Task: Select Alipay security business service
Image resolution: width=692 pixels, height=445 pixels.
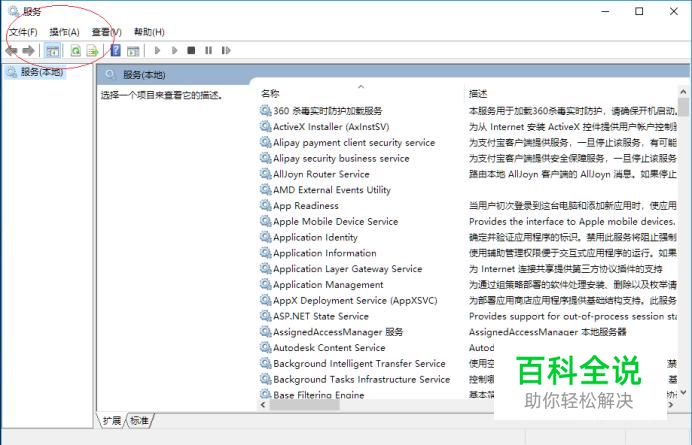Action: (341, 158)
